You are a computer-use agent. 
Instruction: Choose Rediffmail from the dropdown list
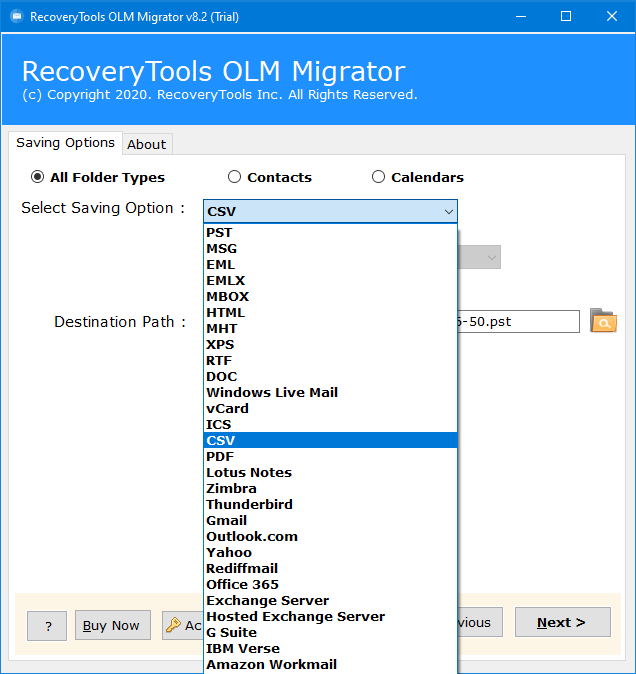coord(330,568)
